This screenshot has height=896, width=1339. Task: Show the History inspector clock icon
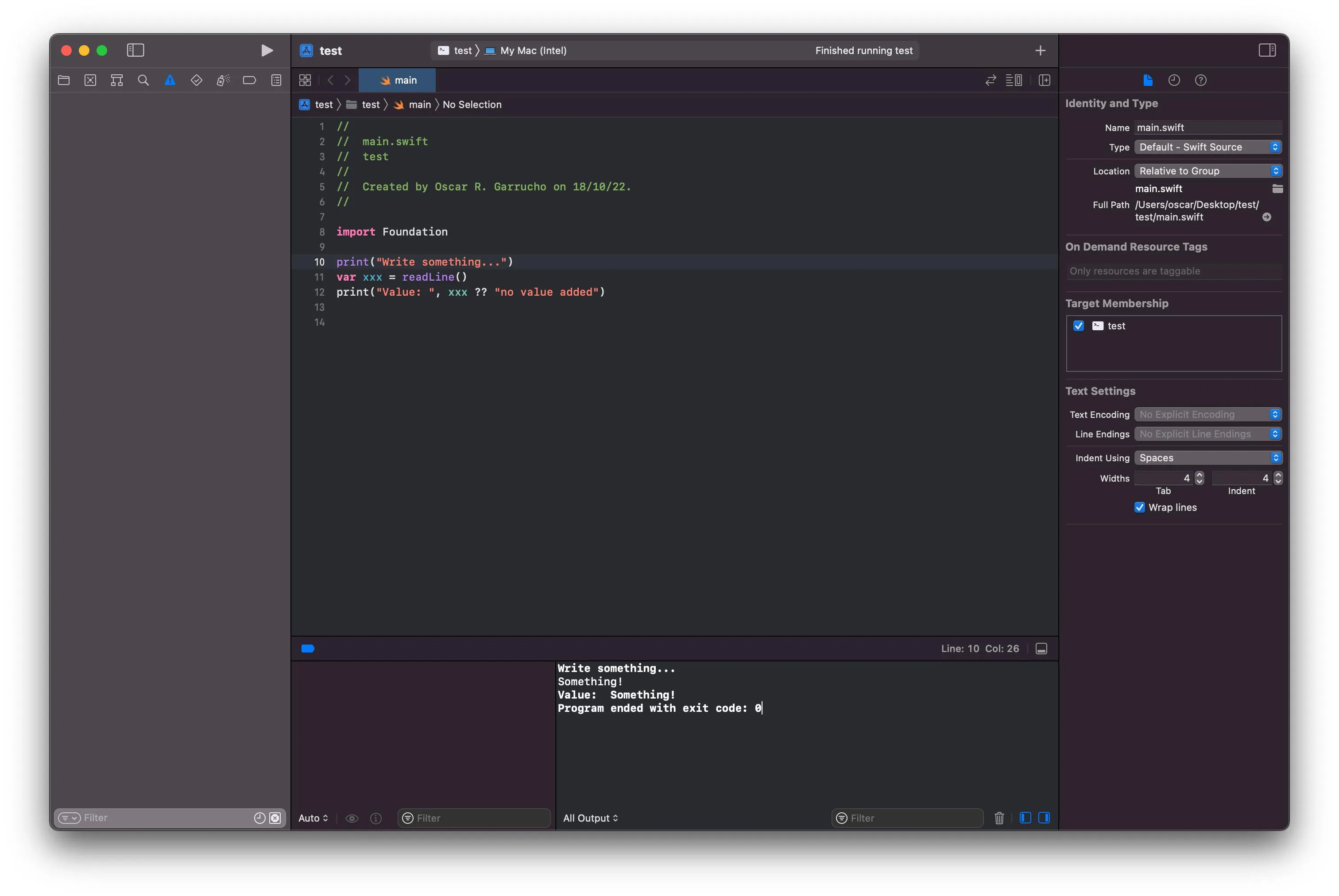(x=1174, y=81)
